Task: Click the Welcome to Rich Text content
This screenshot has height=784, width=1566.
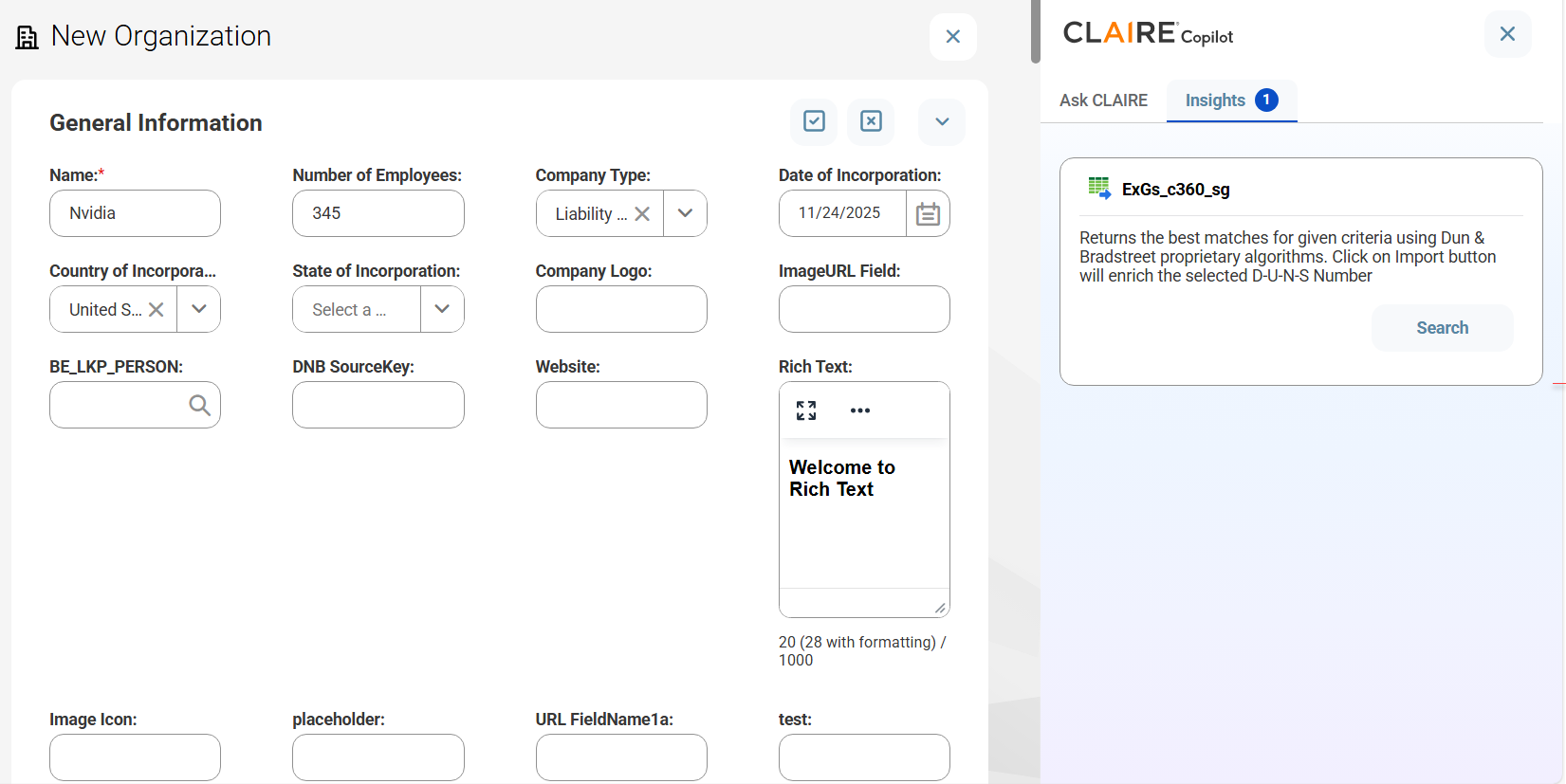Action: click(x=842, y=478)
